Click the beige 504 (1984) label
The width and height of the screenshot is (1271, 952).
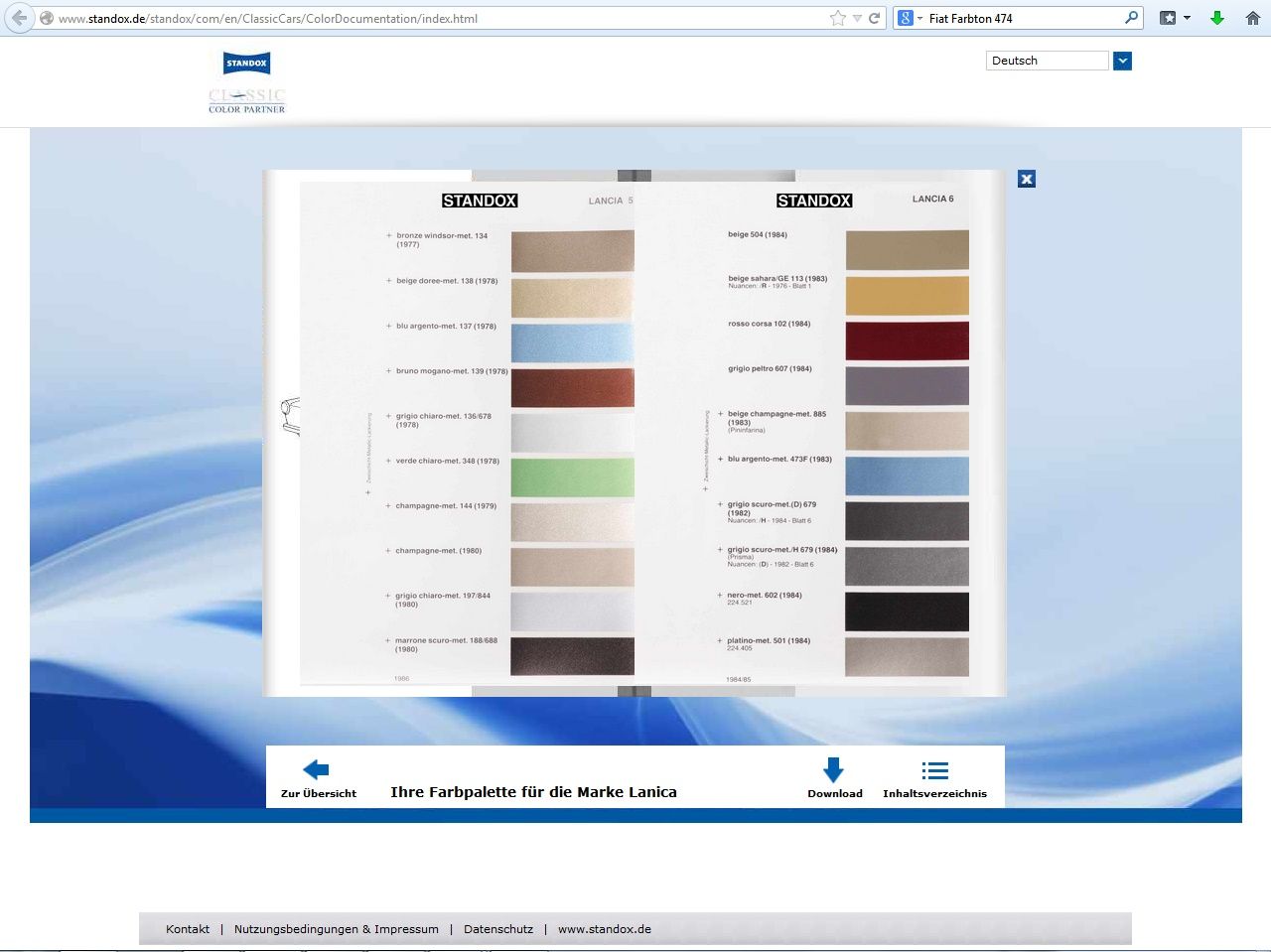tap(758, 235)
